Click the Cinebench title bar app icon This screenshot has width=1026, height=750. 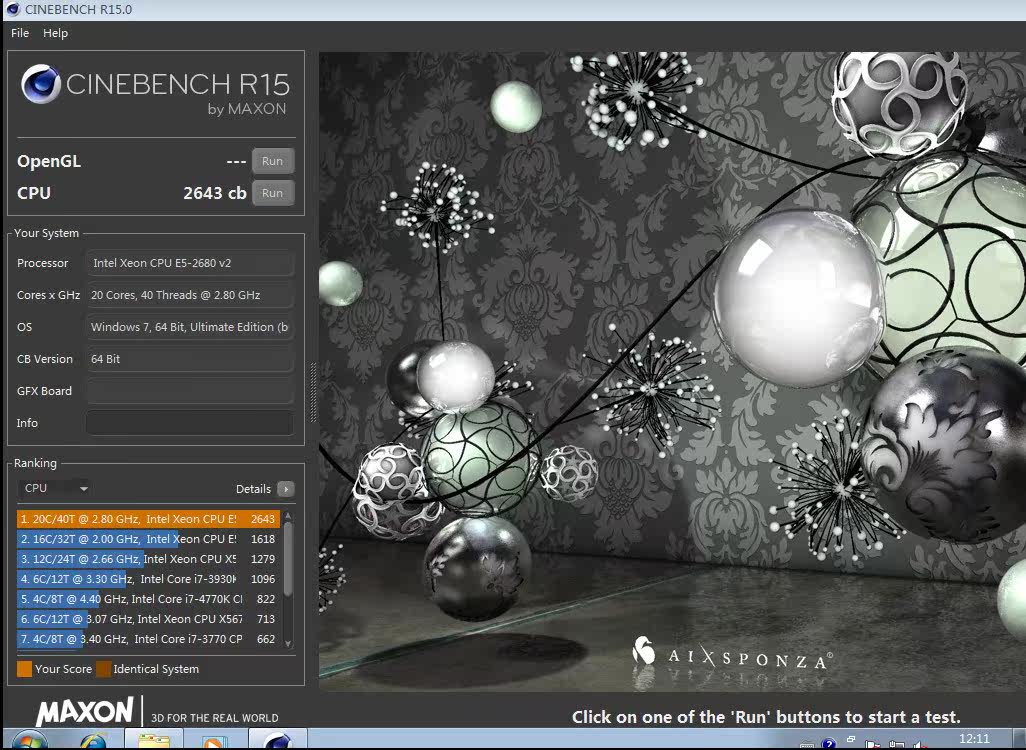pyautogui.click(x=12, y=9)
